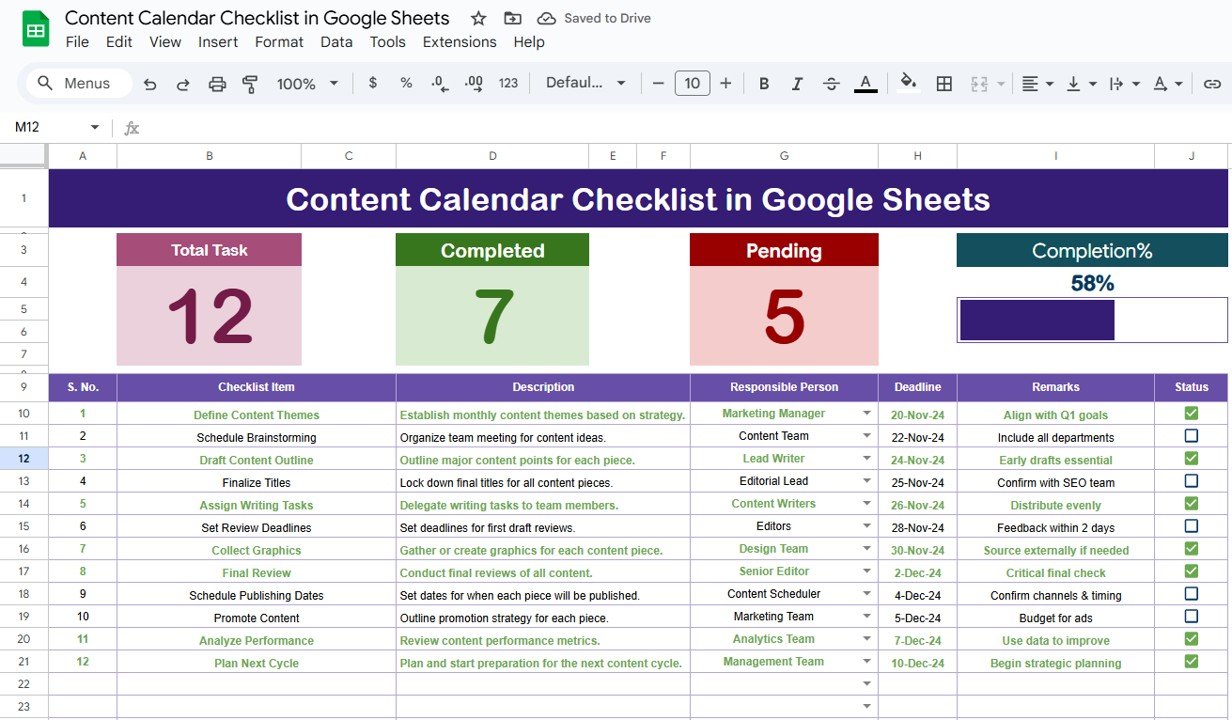Toggle italic formatting

797,83
